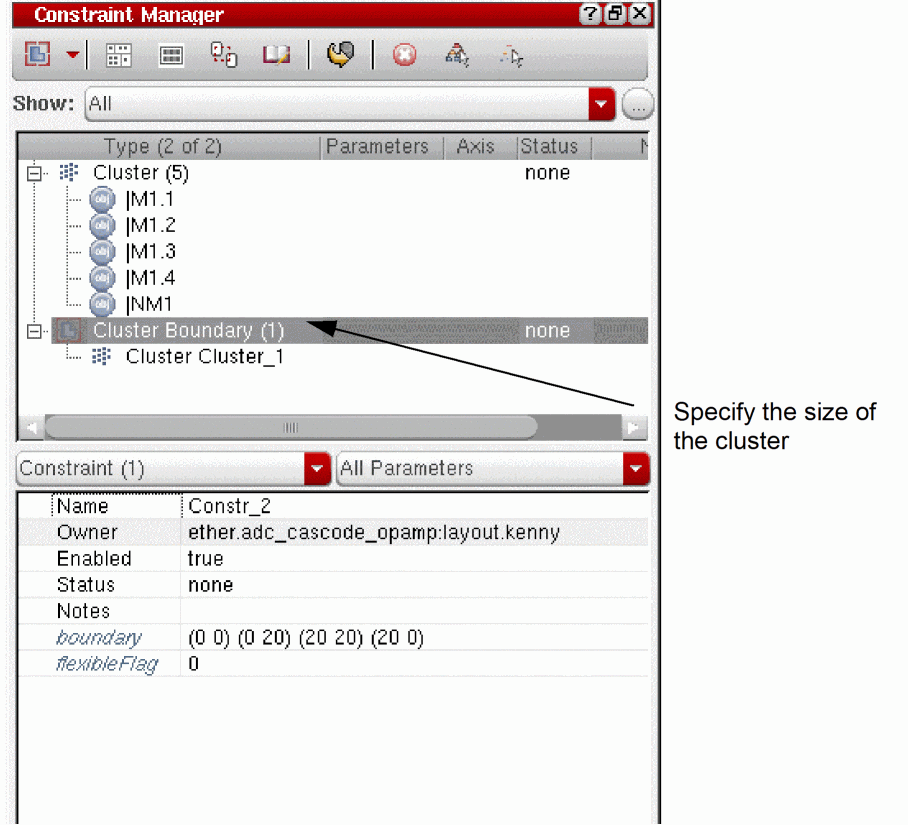Click the grid-pattern toolbar icon

[119, 56]
